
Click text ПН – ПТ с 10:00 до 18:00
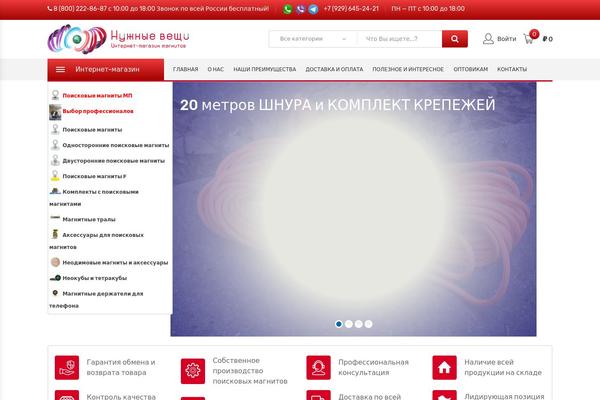428,8
